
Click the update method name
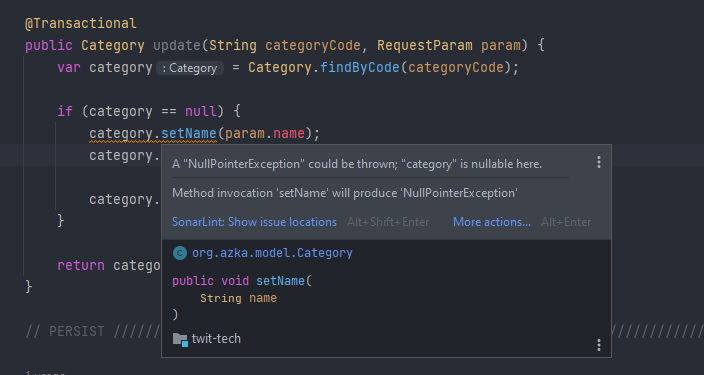coord(177,45)
